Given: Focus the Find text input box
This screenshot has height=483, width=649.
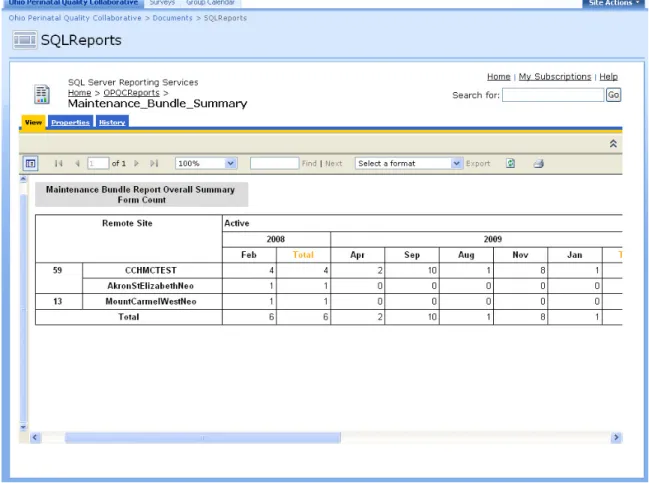Looking at the screenshot, I should tap(274, 163).
